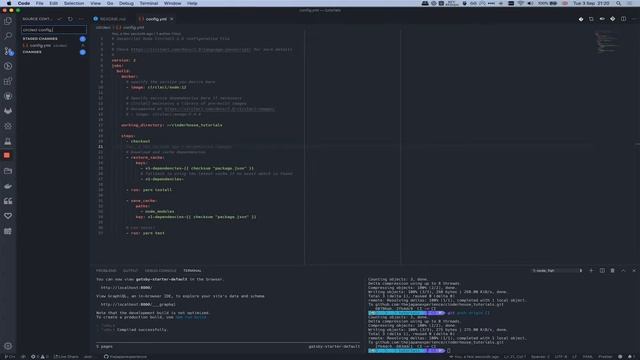Switch to the Problems panel tab
640x360 pixels.
tap(106, 271)
